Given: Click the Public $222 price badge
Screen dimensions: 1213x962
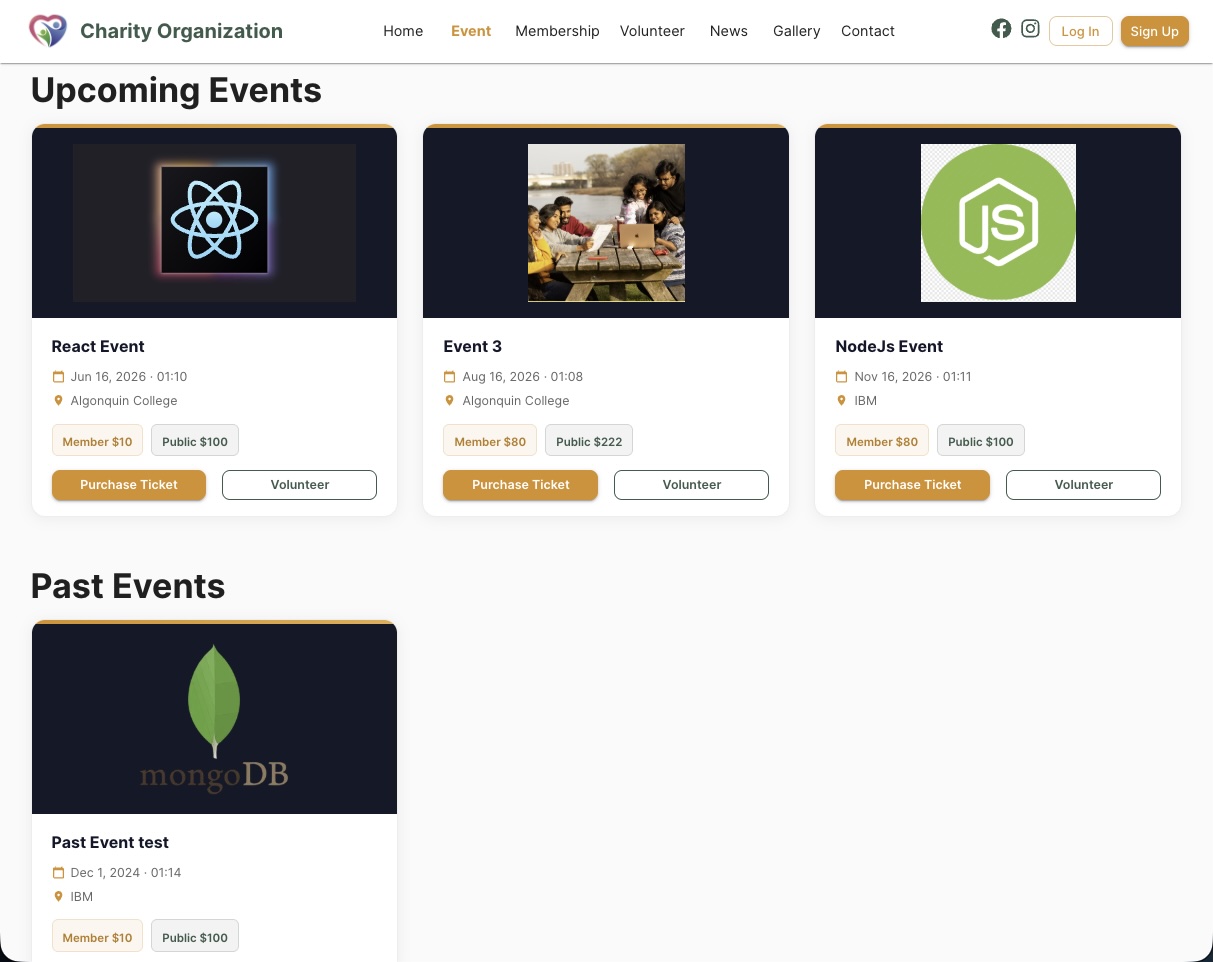Looking at the screenshot, I should 589,441.
